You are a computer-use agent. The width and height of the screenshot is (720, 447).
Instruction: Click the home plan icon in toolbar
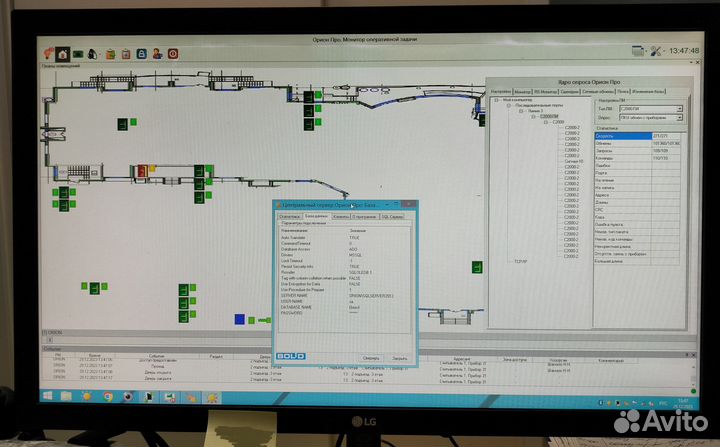click(62, 53)
